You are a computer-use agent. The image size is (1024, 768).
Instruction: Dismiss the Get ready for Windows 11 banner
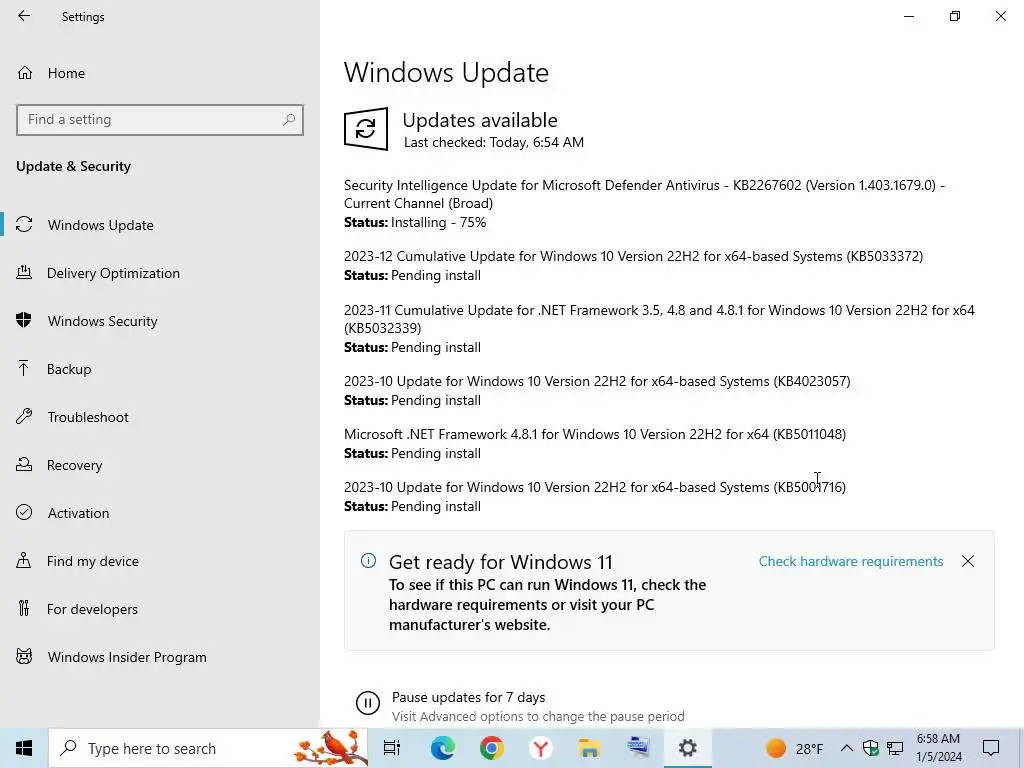tap(968, 561)
